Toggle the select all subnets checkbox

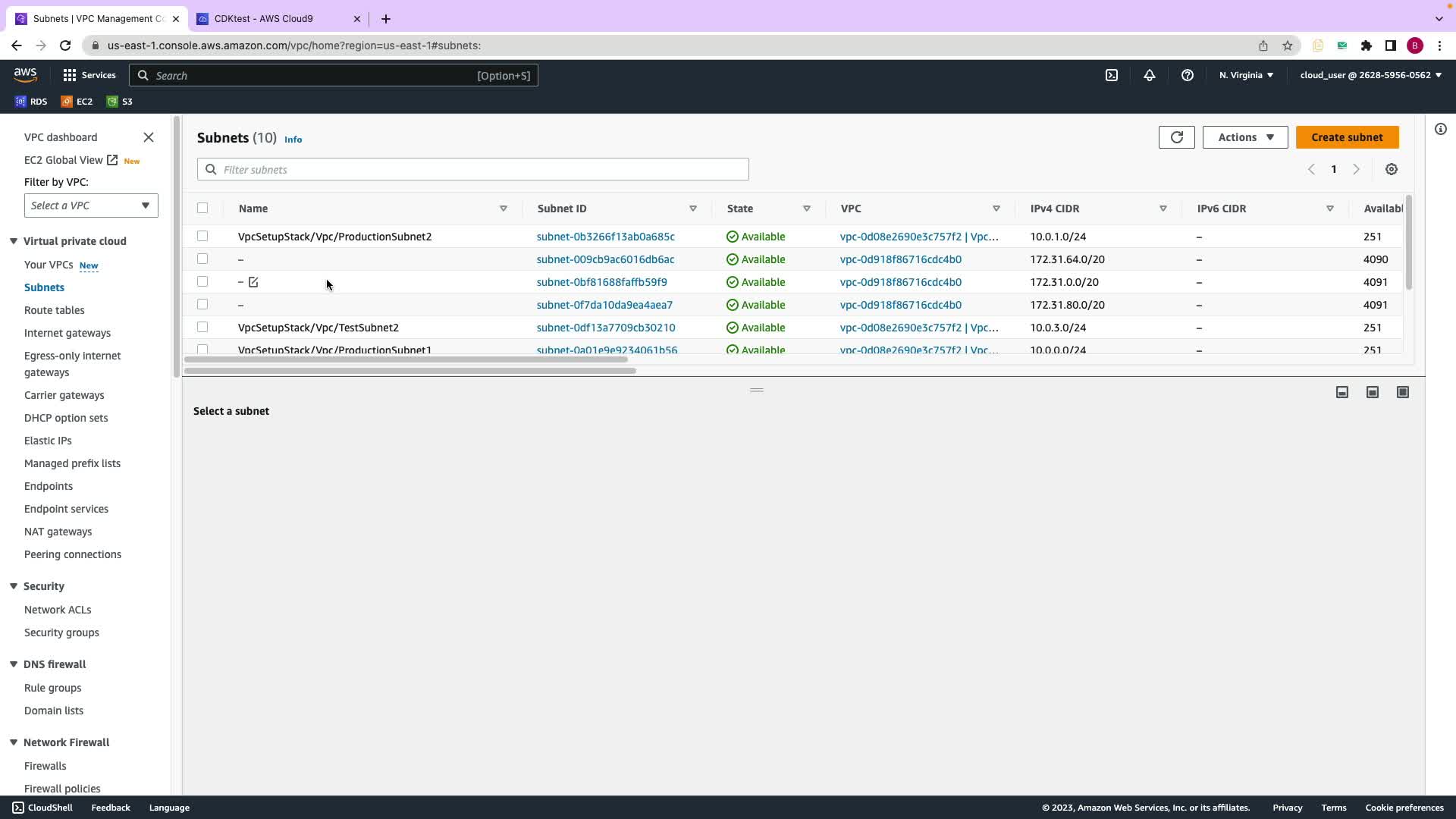[x=202, y=209]
